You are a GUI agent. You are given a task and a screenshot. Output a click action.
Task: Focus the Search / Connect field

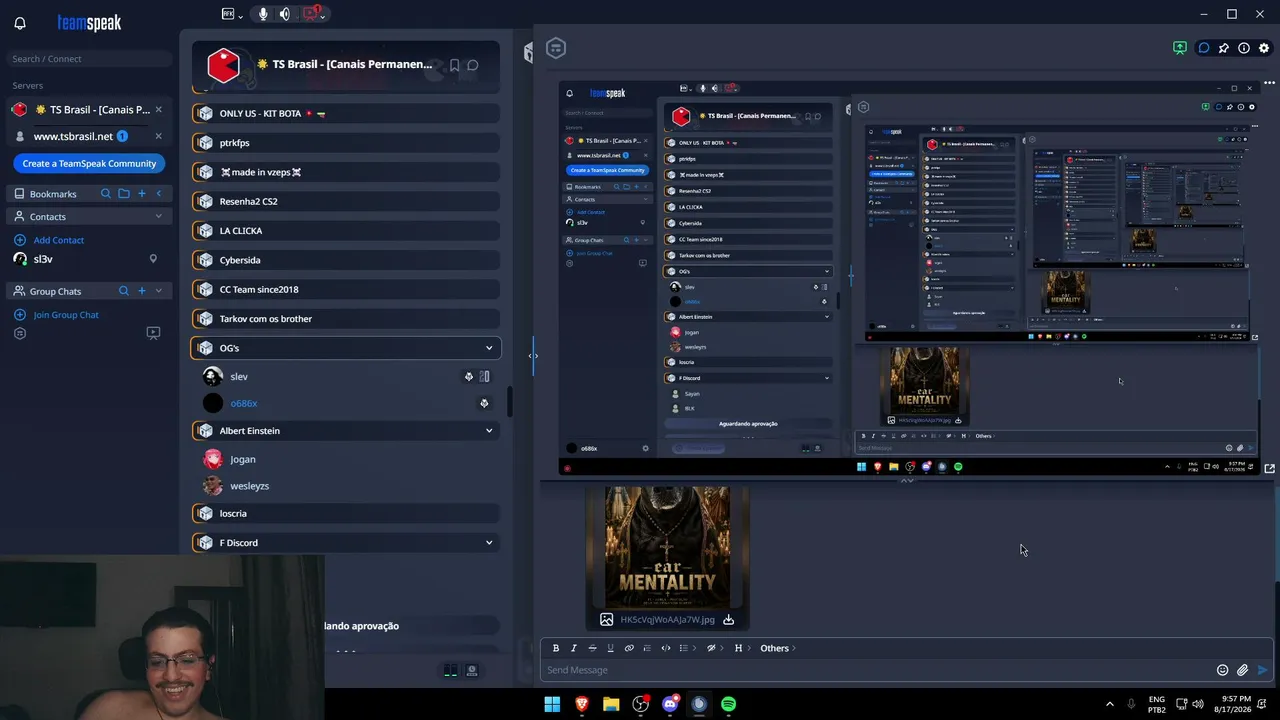pos(90,59)
